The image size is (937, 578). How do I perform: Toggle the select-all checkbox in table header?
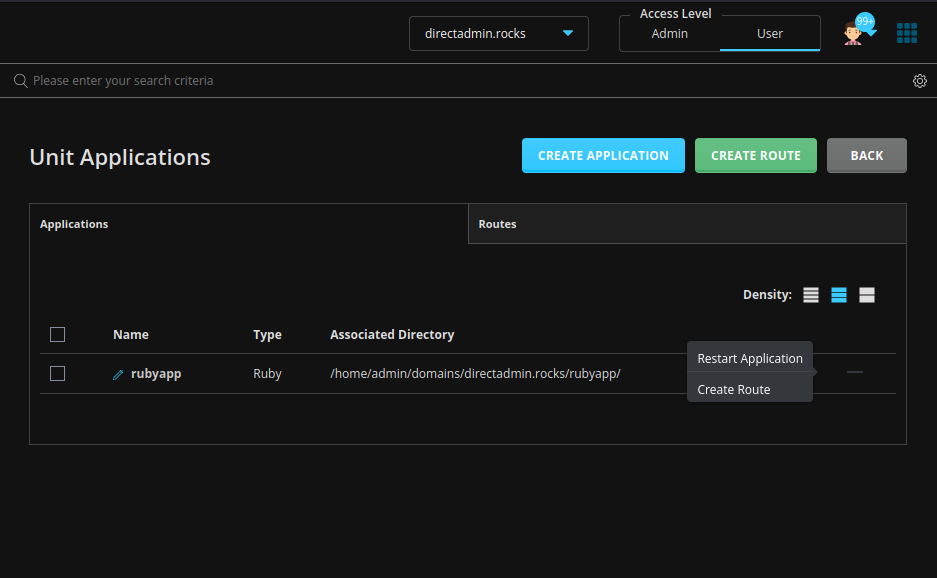click(x=57, y=334)
